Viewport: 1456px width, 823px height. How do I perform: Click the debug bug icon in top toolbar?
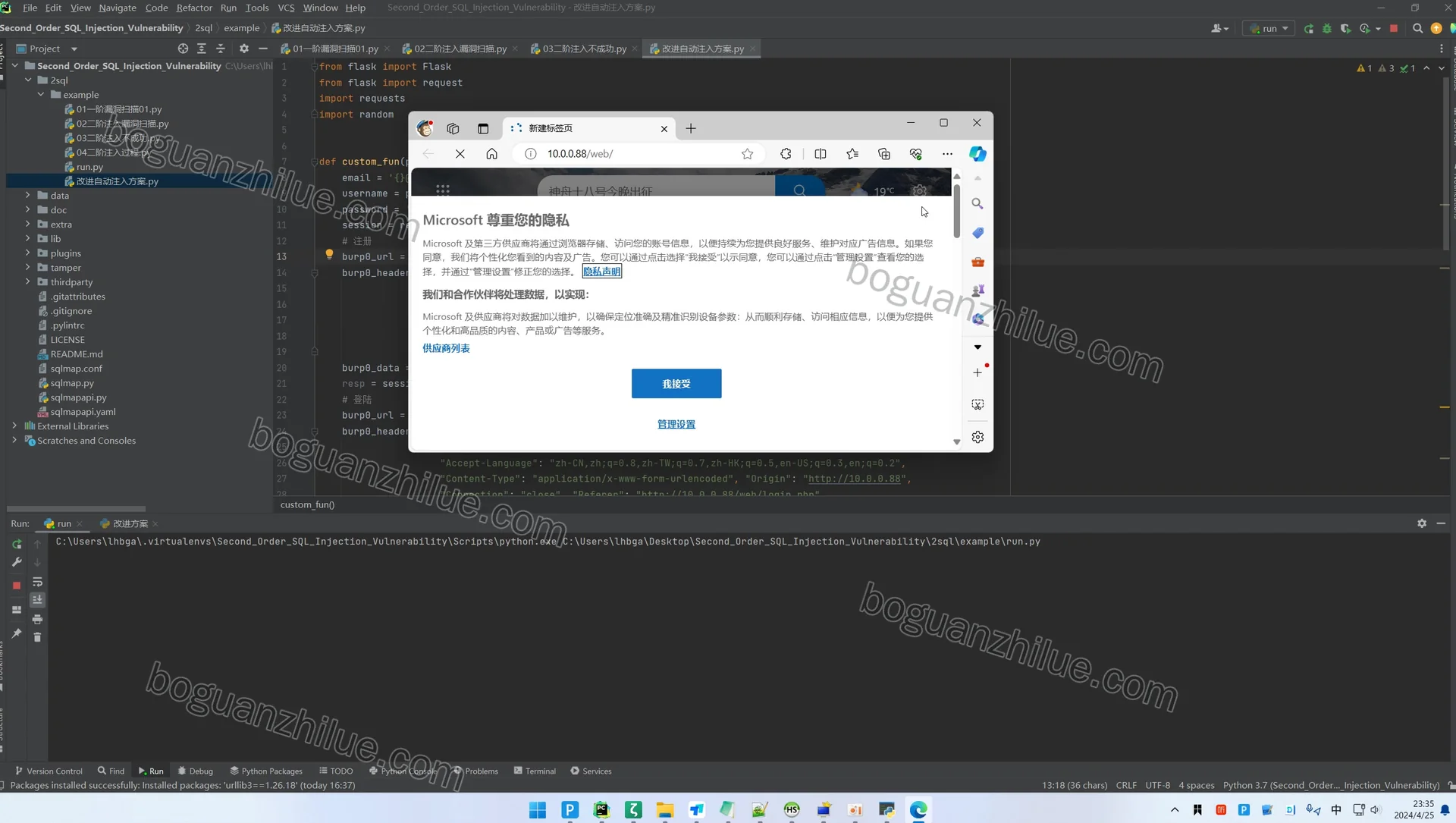point(1327,28)
